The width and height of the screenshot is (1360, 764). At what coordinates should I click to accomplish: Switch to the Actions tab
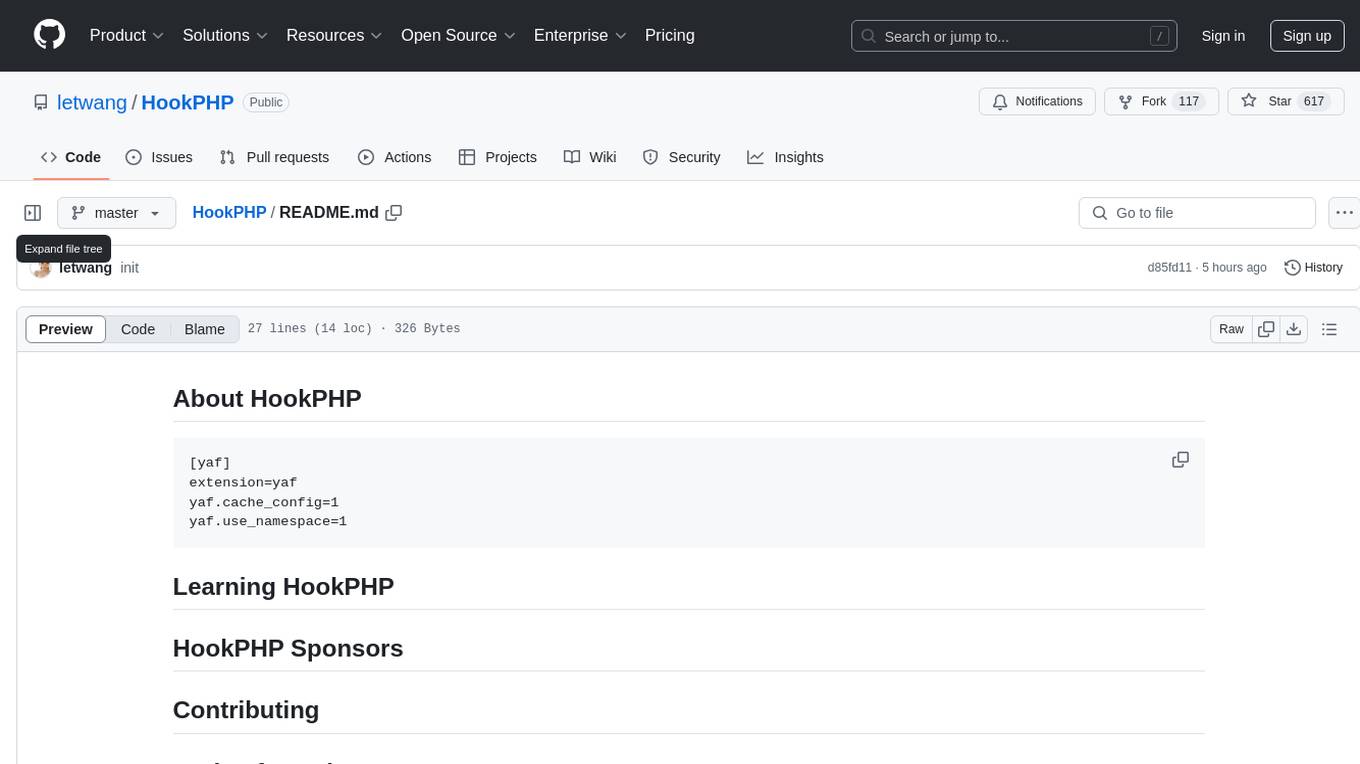click(394, 157)
